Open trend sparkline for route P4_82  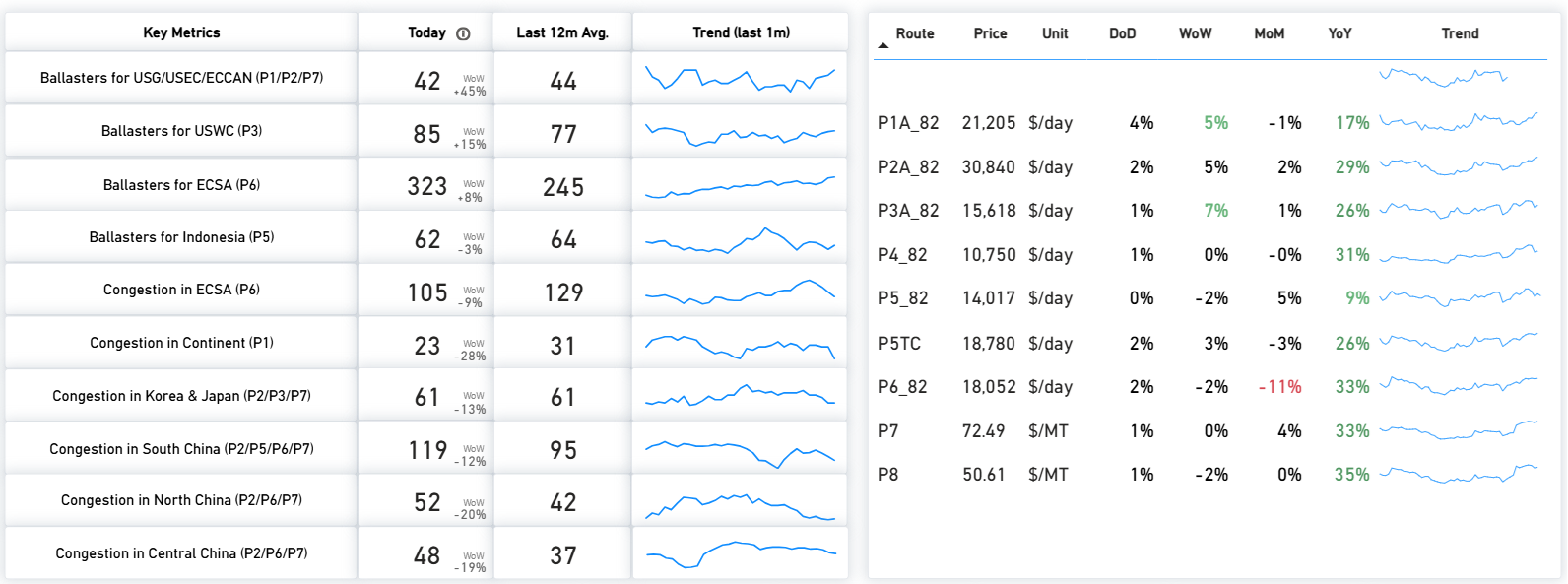pyautogui.click(x=1459, y=254)
